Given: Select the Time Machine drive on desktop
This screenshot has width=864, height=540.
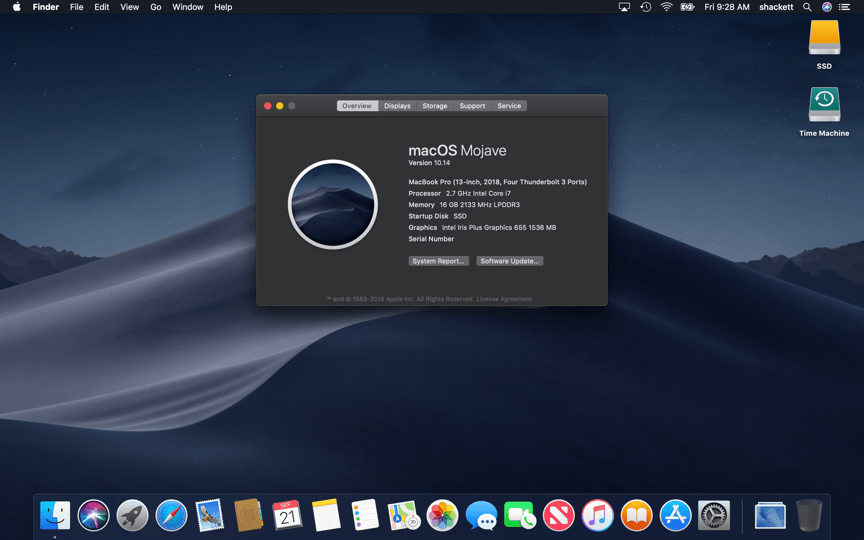Looking at the screenshot, I should [x=824, y=104].
